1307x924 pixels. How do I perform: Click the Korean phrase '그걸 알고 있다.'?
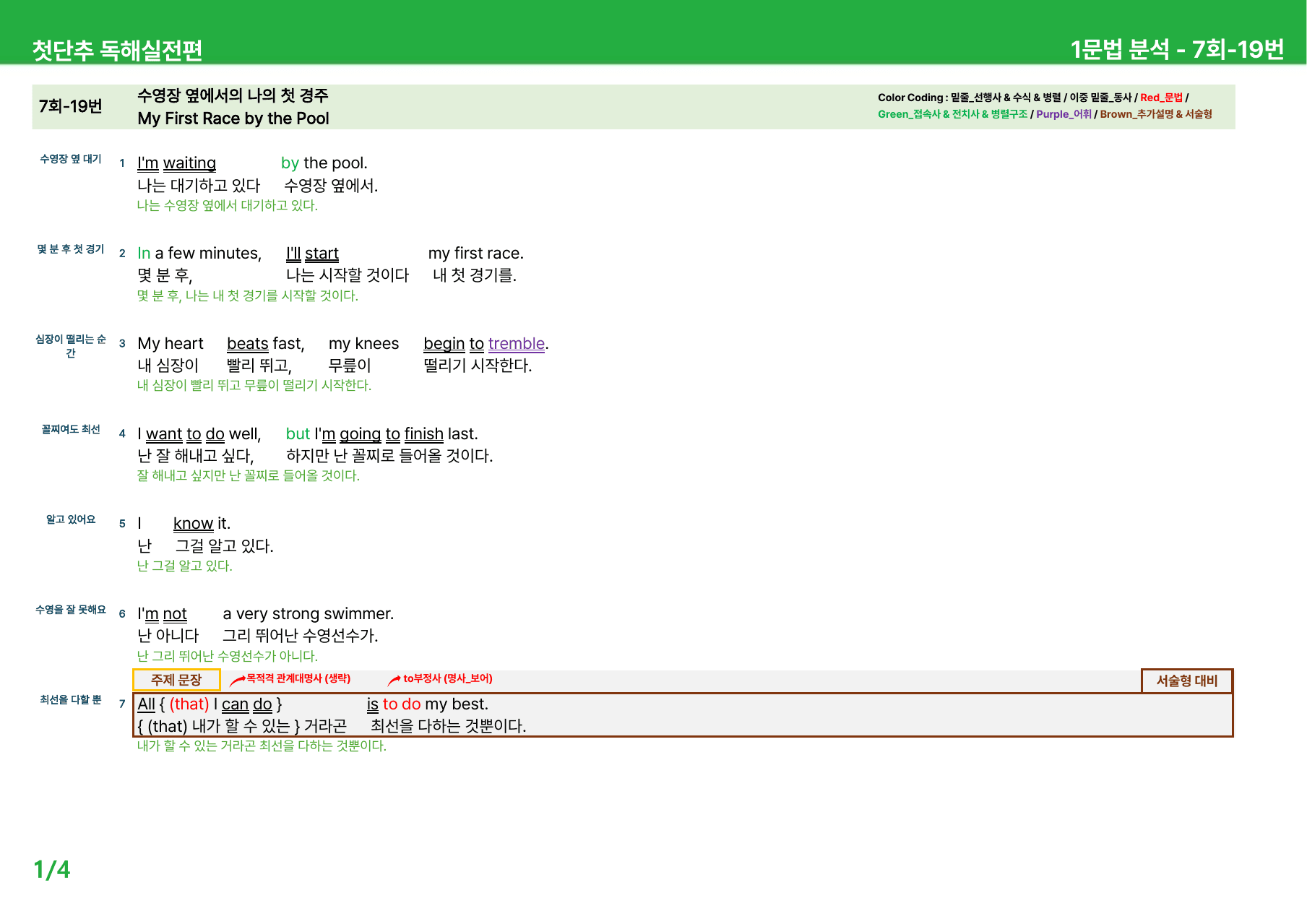[x=224, y=546]
